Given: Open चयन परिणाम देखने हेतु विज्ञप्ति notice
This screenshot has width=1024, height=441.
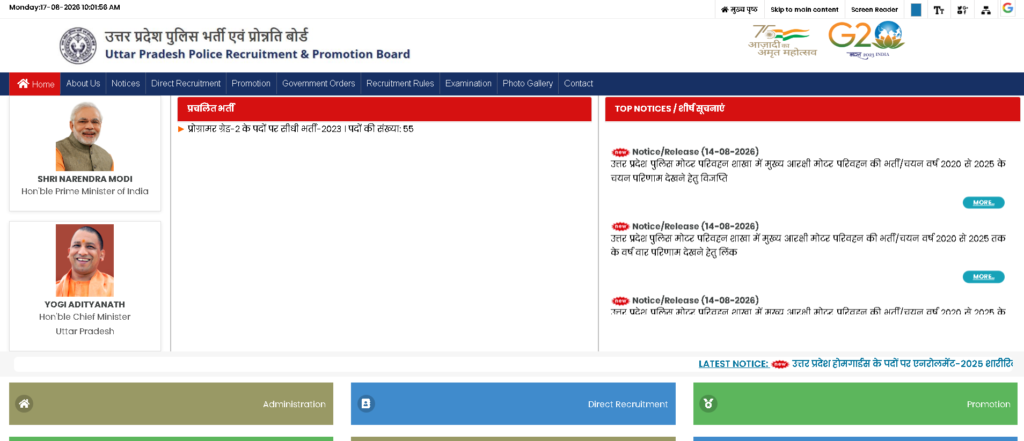Looking at the screenshot, I should 808,171.
